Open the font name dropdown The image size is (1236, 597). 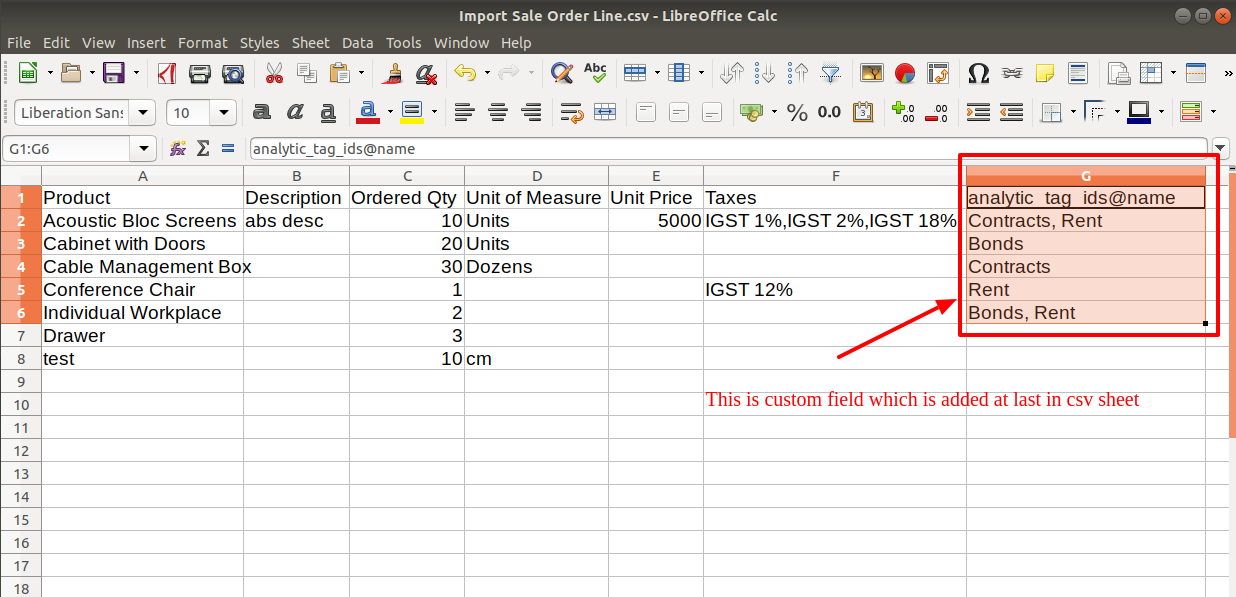[144, 113]
